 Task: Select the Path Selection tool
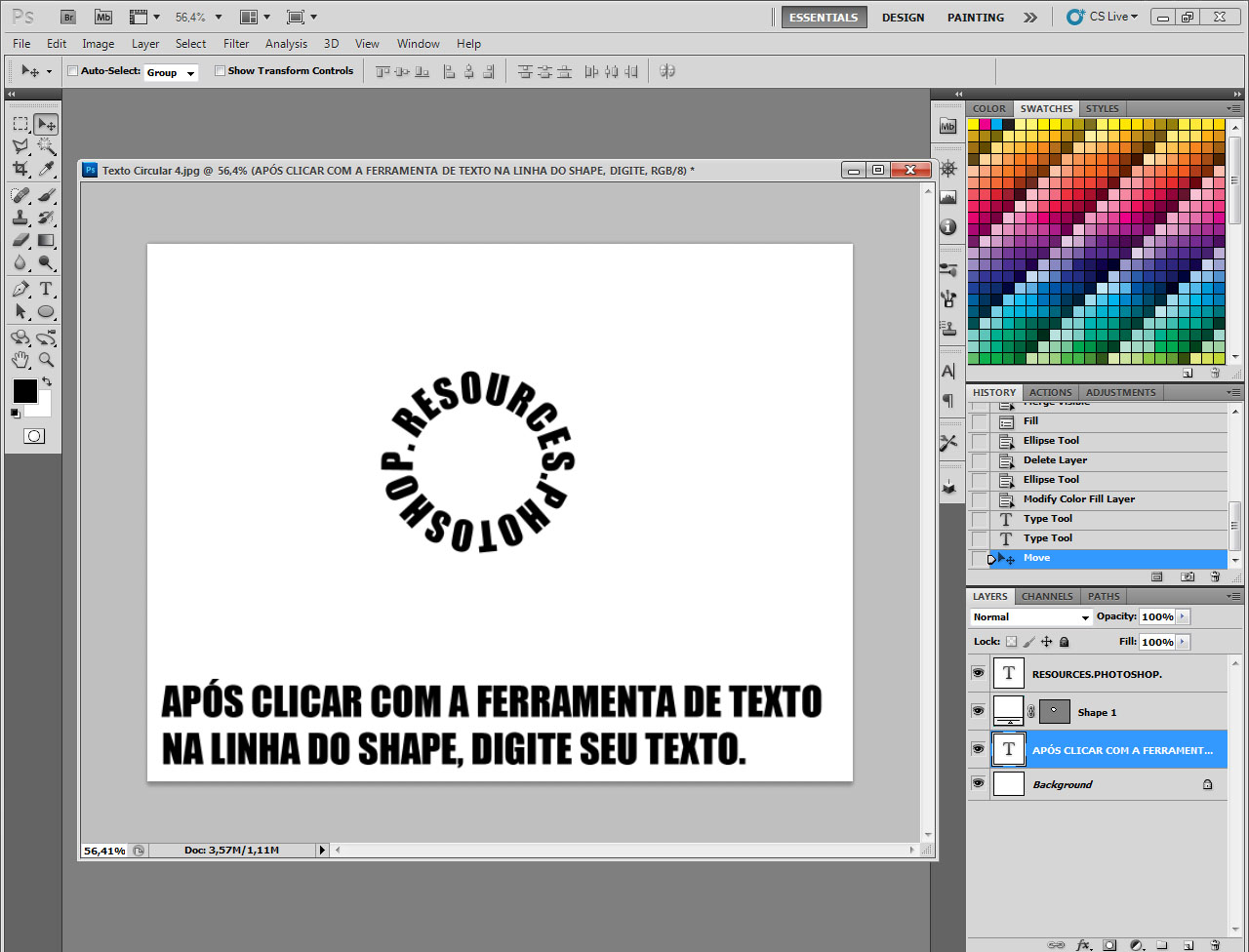tap(20, 311)
